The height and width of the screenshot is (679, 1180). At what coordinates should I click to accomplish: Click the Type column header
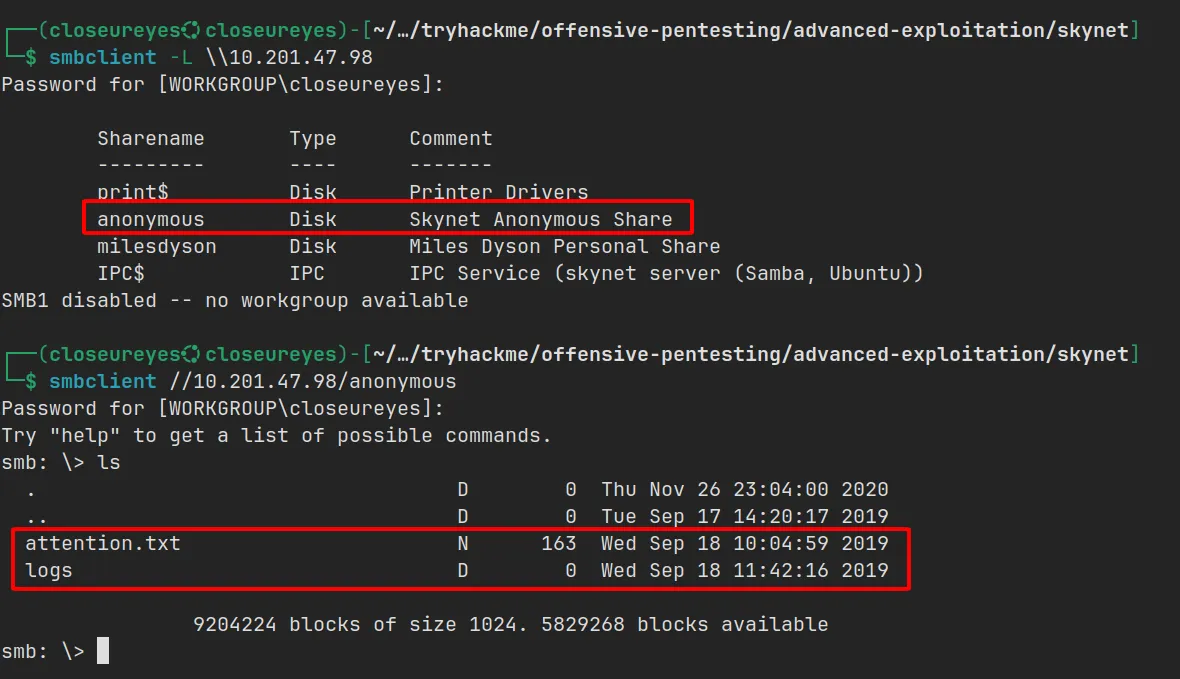pos(313,138)
